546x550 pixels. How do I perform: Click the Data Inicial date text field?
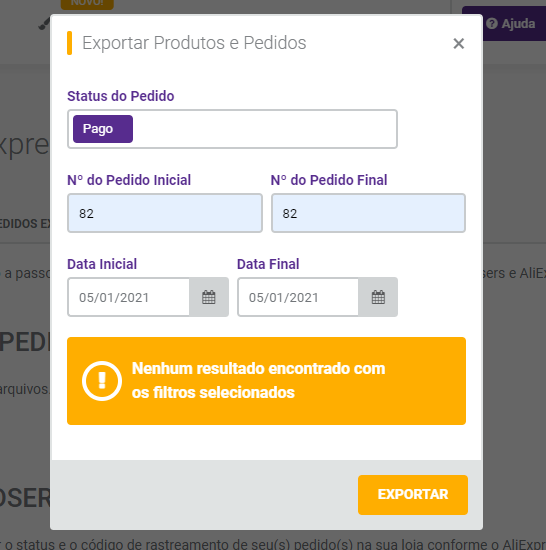(129, 297)
